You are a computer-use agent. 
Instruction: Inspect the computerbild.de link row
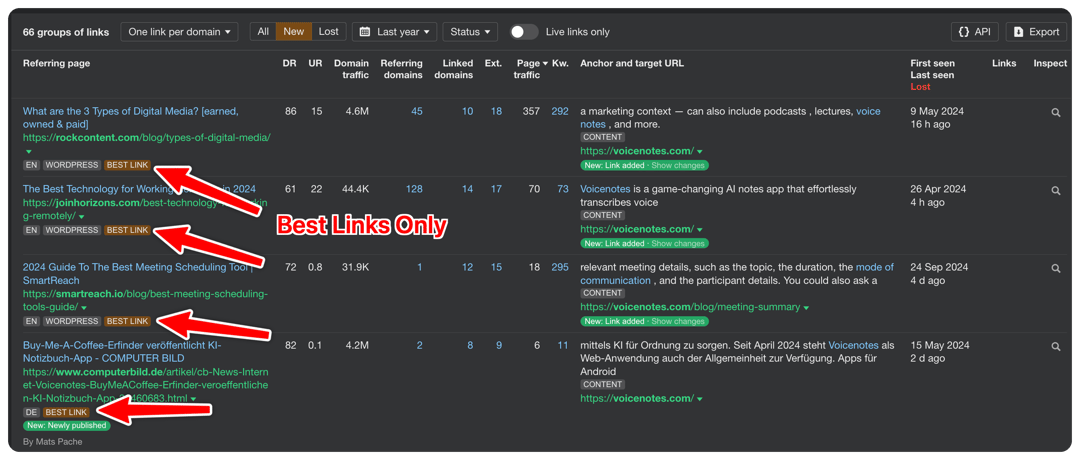[x=1056, y=346]
